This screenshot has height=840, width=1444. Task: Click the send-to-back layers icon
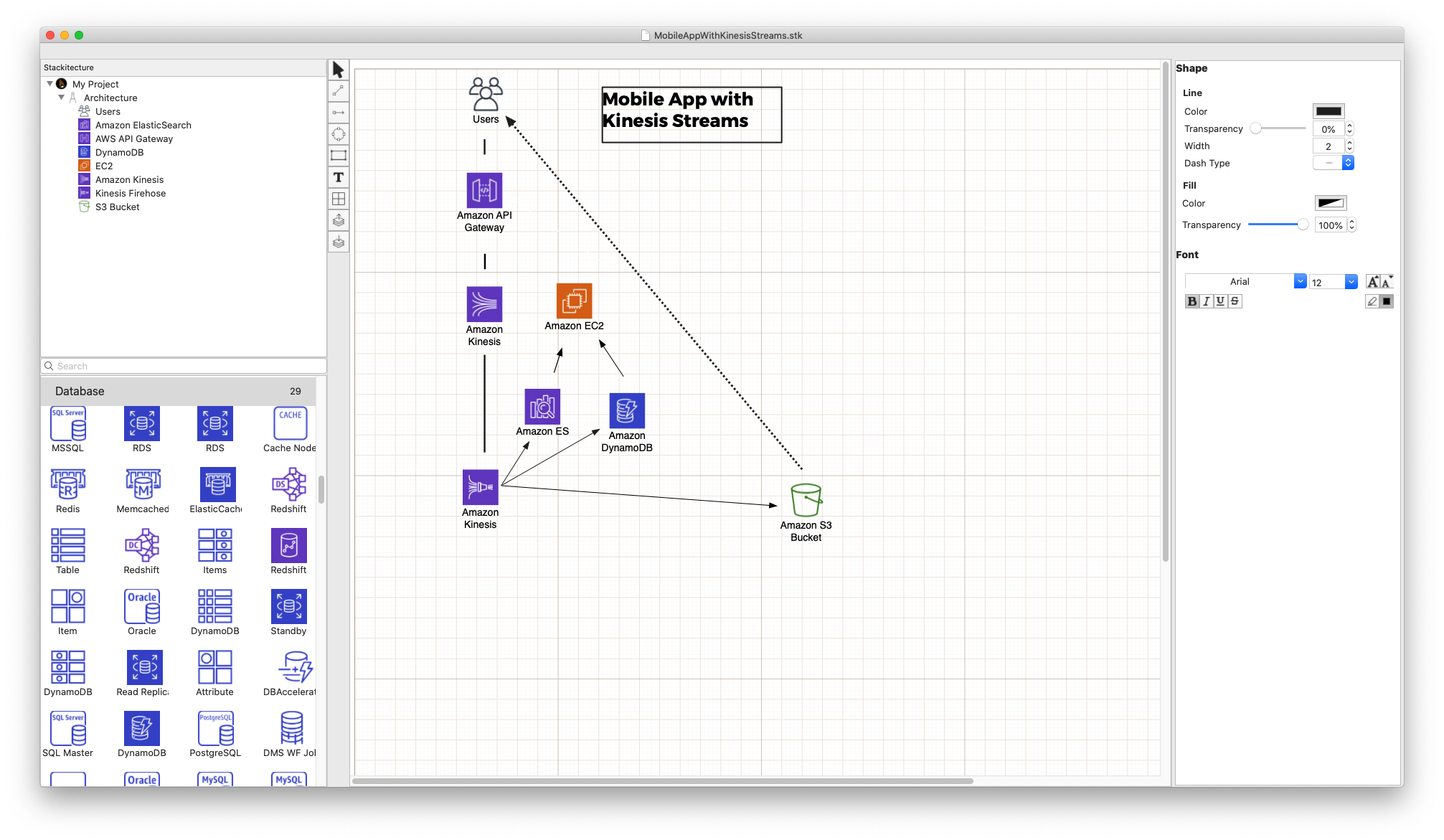pyautogui.click(x=339, y=242)
